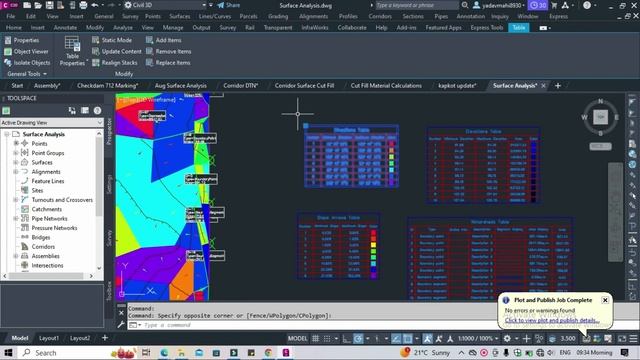Switch to the Annotate ribbon tab
The height and width of the screenshot is (360, 640).
65,27
